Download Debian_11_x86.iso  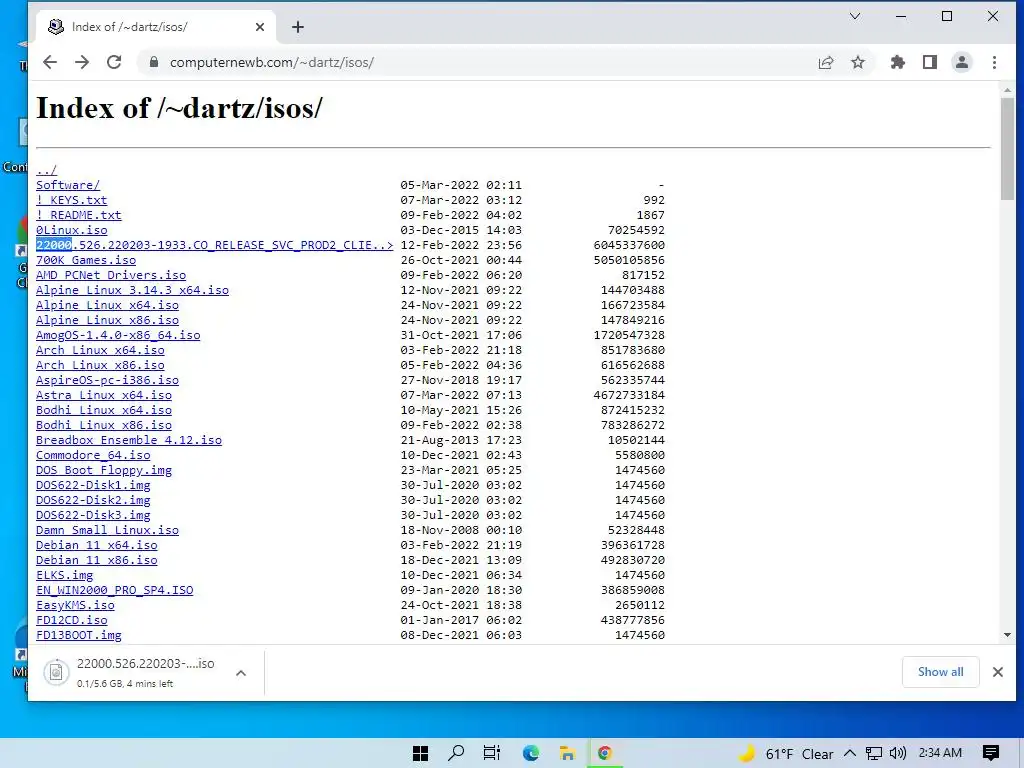tap(97, 560)
